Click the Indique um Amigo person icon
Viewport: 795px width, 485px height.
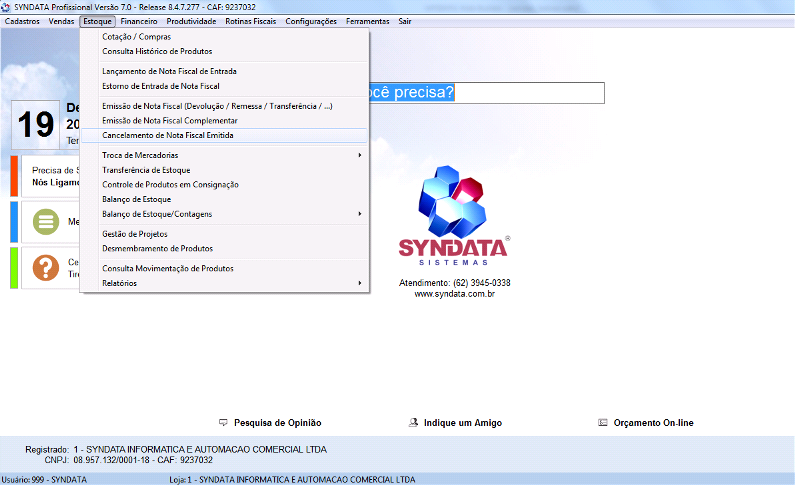point(413,423)
